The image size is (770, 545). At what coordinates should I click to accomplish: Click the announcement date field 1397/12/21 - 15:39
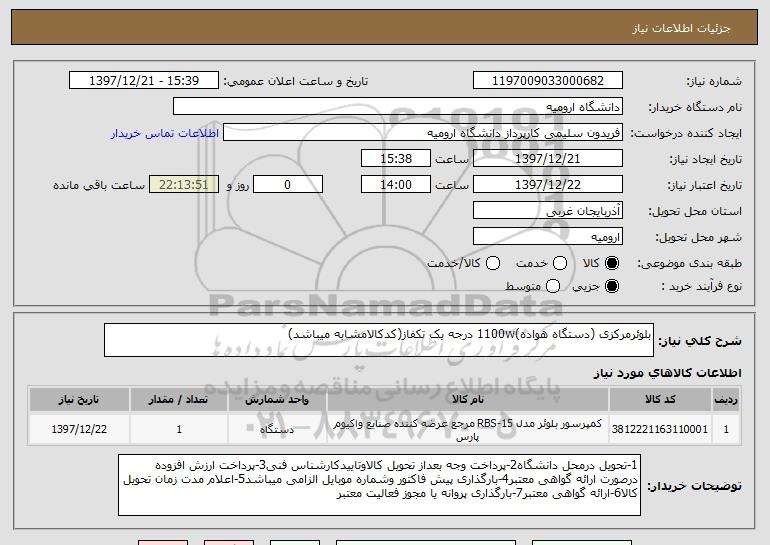pos(144,81)
